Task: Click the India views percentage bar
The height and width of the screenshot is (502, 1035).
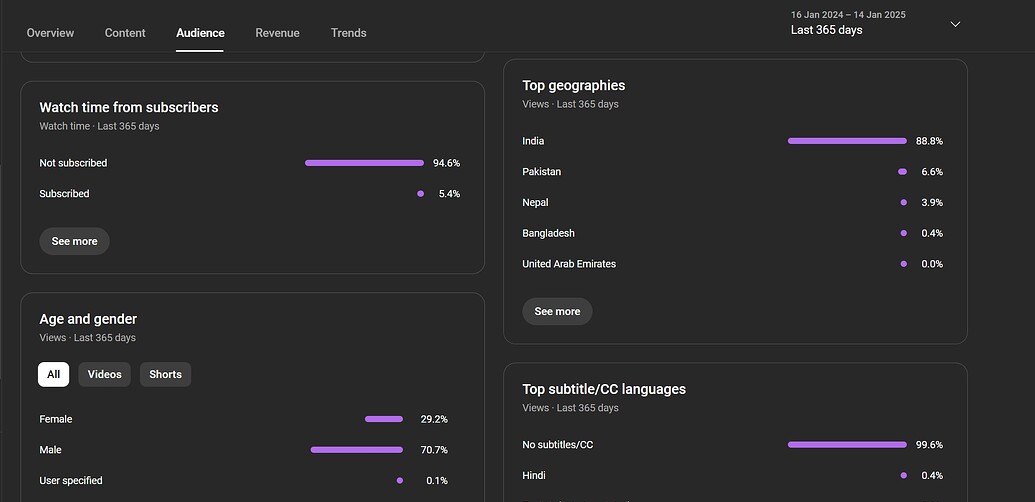Action: (x=847, y=141)
